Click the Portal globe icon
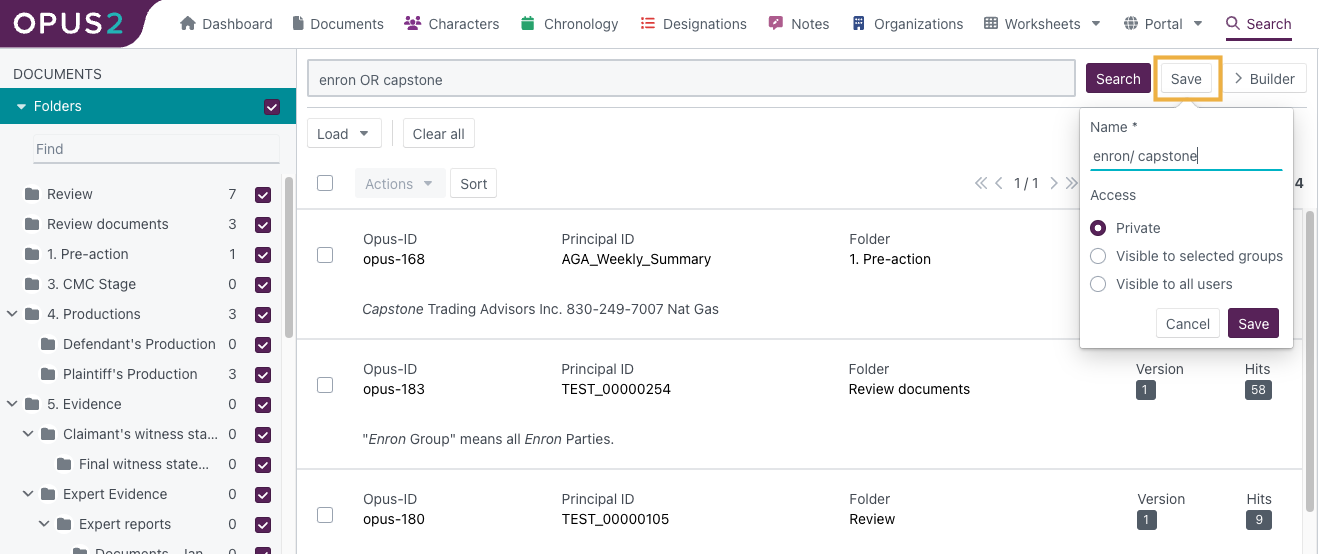The height and width of the screenshot is (554, 1319). (1131, 23)
